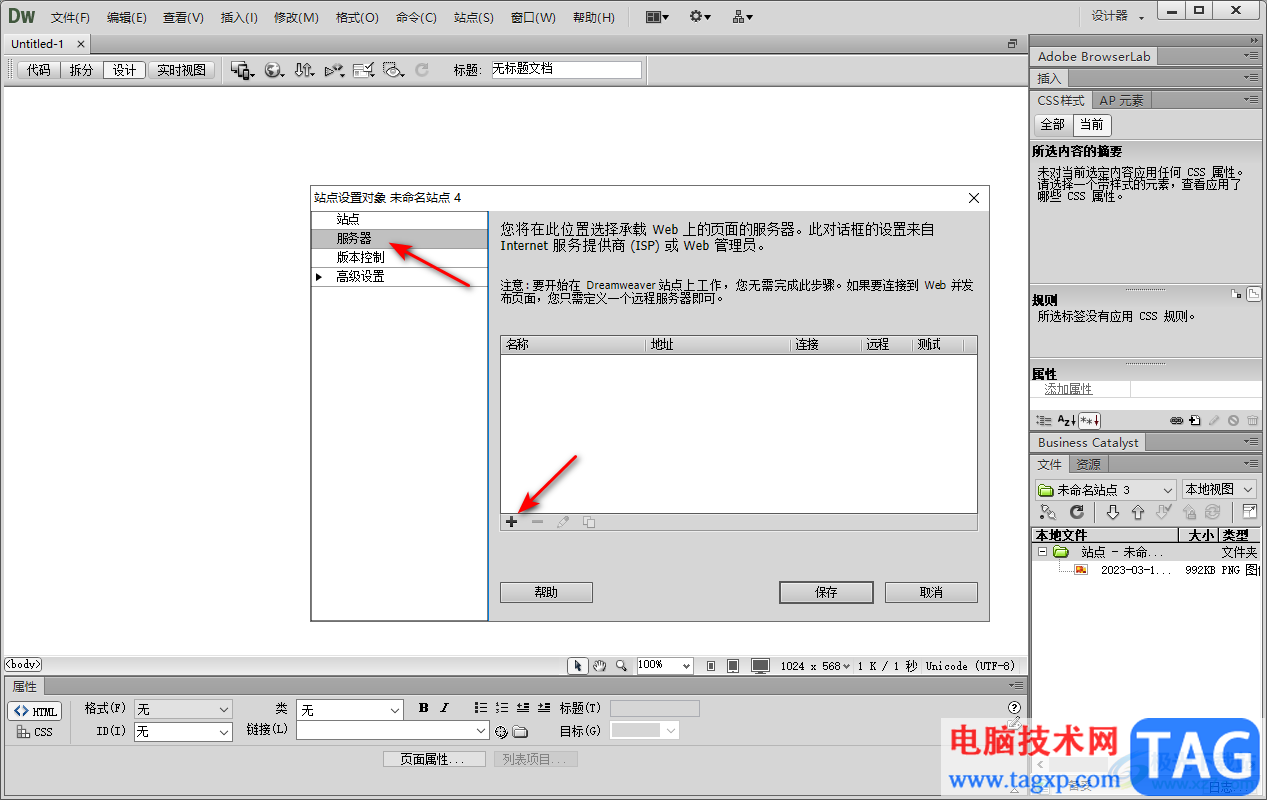Show only set properties view toggle
This screenshot has height=800, width=1267.
click(x=1089, y=421)
